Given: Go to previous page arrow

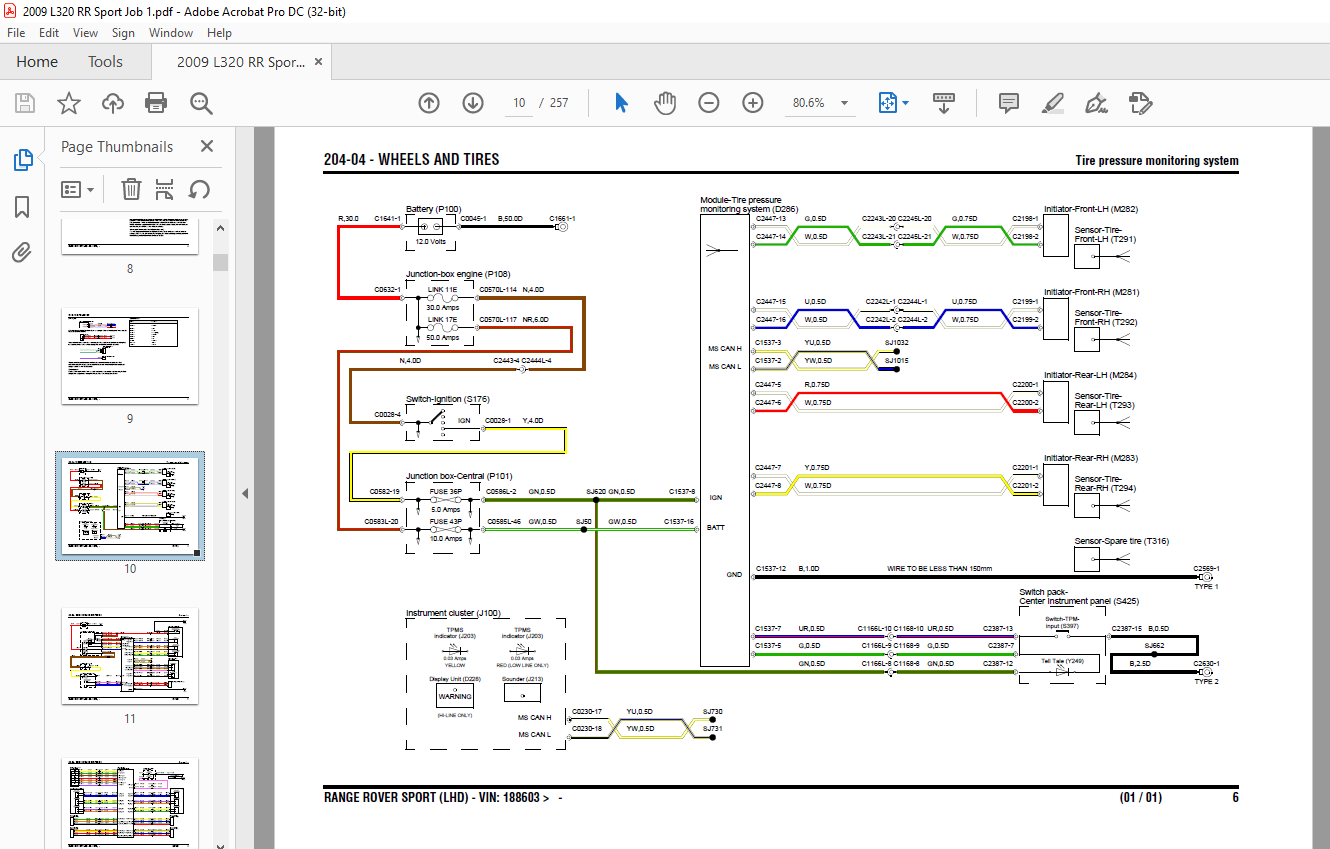Looking at the screenshot, I should (x=429, y=103).
